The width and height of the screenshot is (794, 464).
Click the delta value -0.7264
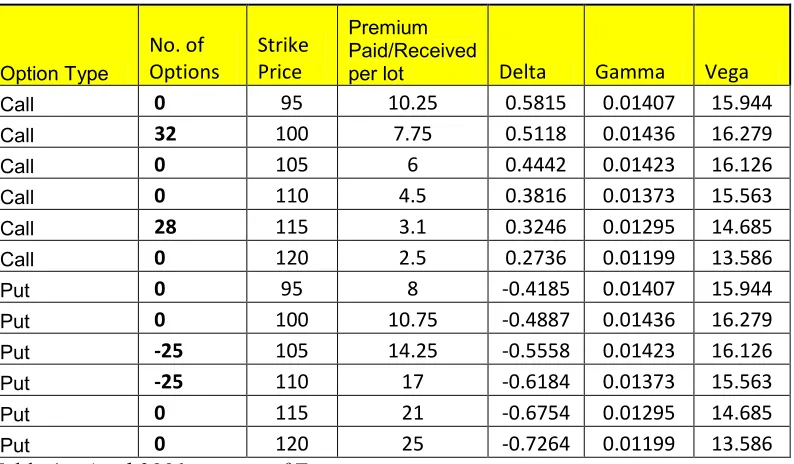pyautogui.click(x=536, y=443)
